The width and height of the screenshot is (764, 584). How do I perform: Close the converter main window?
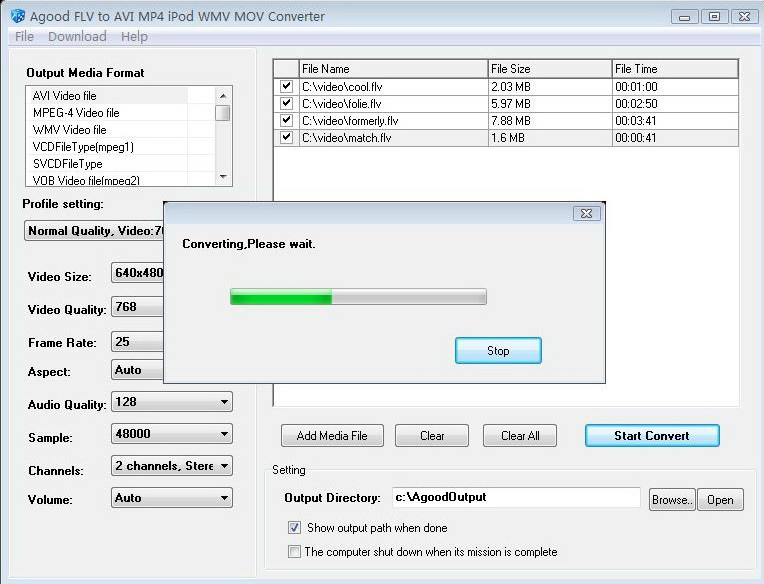pos(745,17)
